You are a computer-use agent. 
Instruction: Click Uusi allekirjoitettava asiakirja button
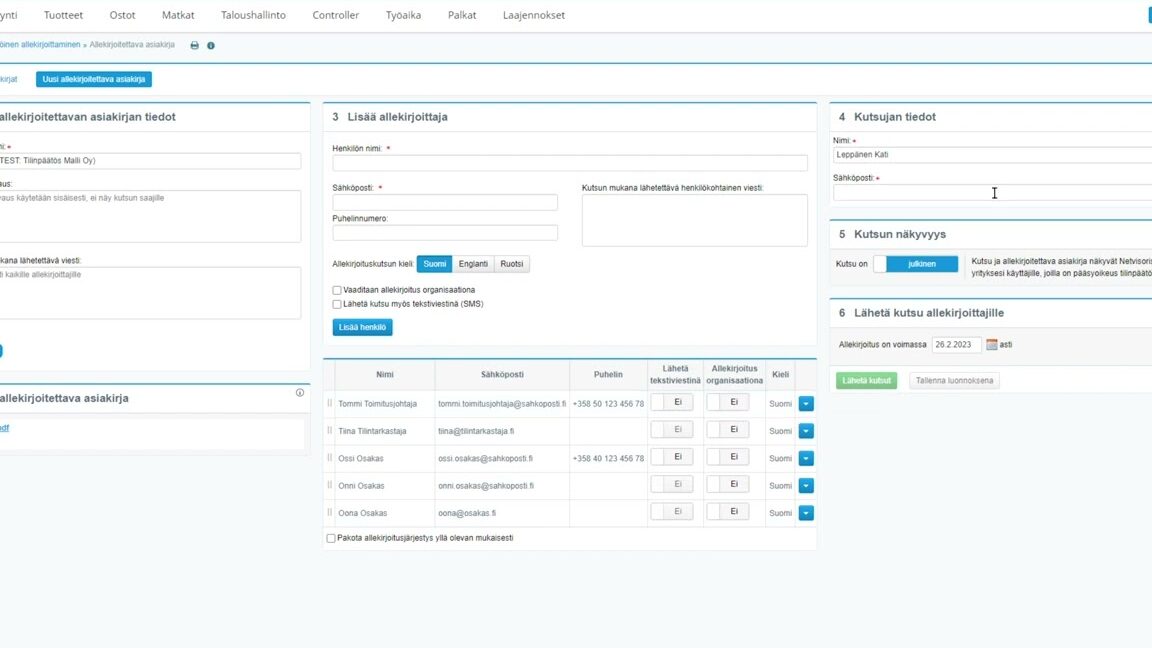click(94, 79)
